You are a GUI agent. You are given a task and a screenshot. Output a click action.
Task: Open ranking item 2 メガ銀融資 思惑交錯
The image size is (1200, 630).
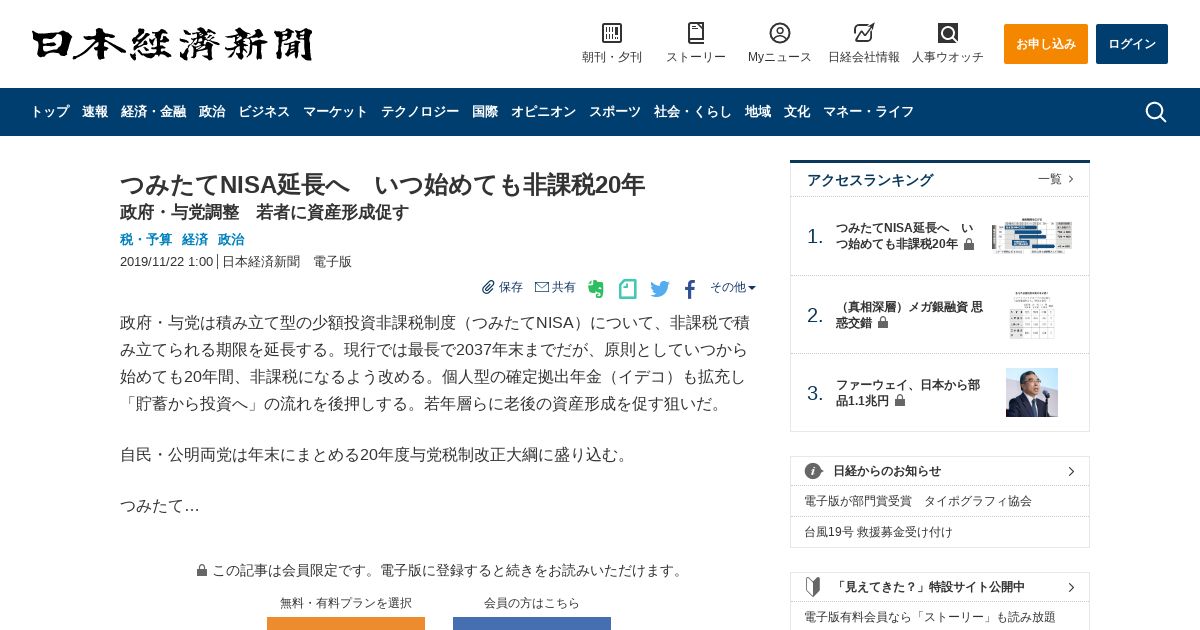909,315
